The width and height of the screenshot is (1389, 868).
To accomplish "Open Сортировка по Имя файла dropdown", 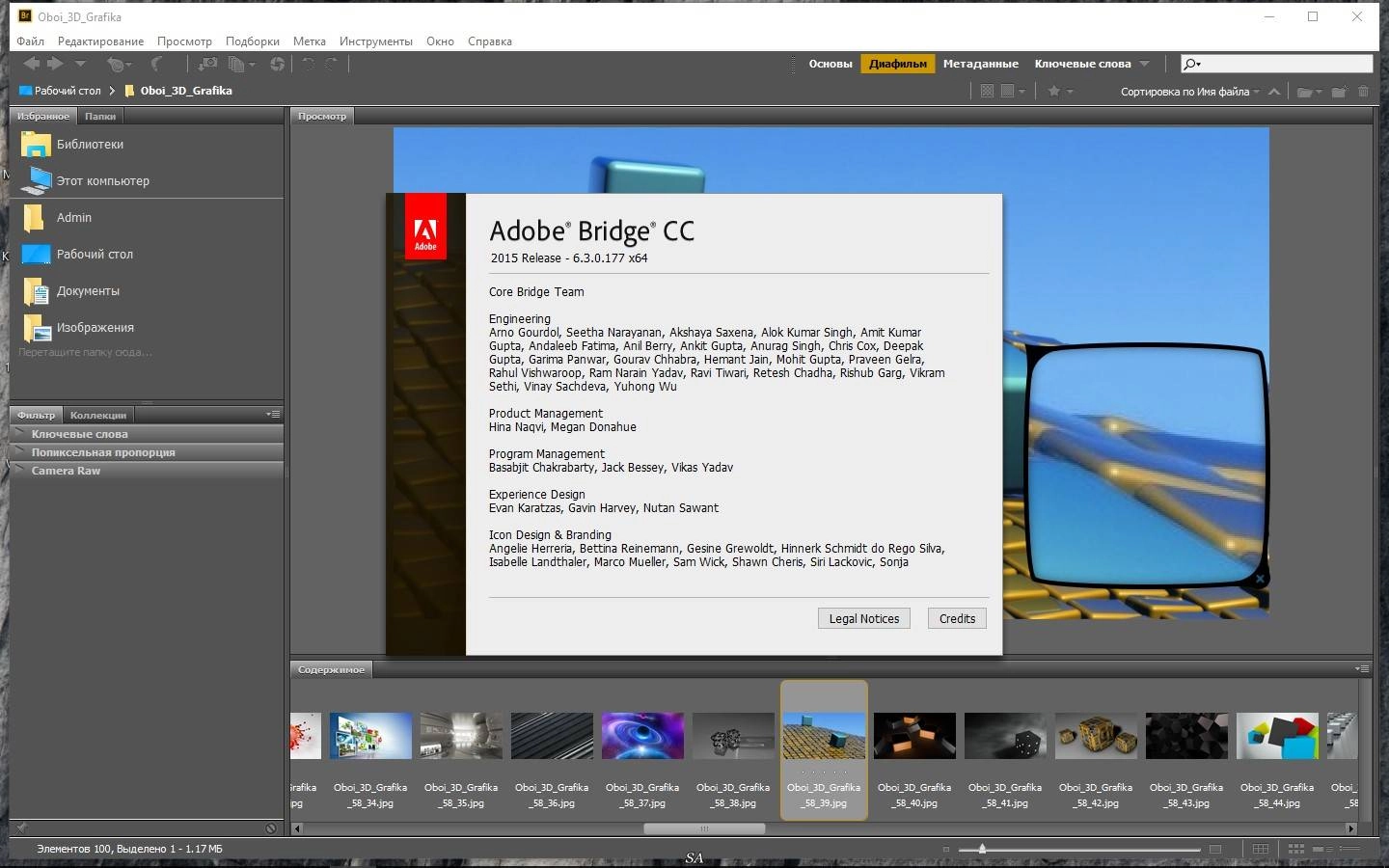I will click(1190, 92).
